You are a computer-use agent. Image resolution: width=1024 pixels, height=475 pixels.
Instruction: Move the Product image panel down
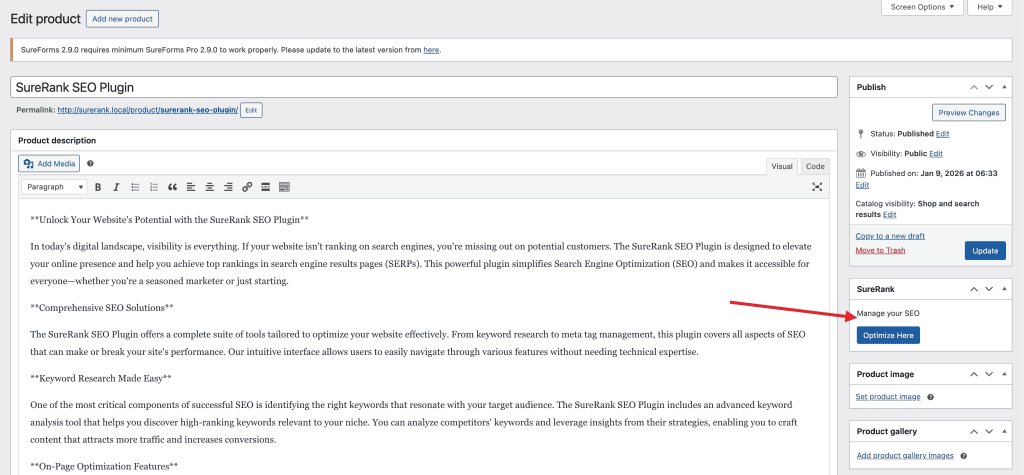(989, 374)
